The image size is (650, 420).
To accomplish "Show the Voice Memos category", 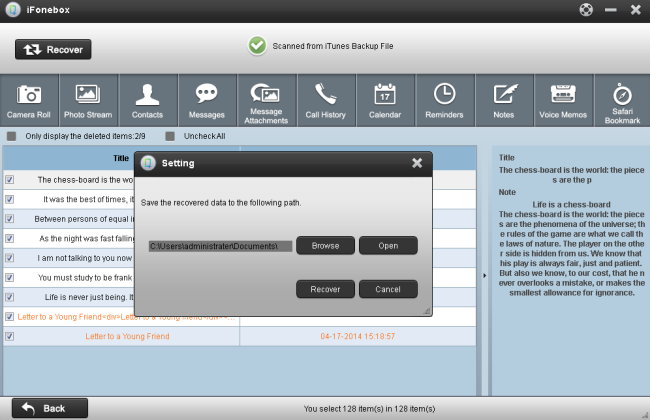I will coord(562,101).
